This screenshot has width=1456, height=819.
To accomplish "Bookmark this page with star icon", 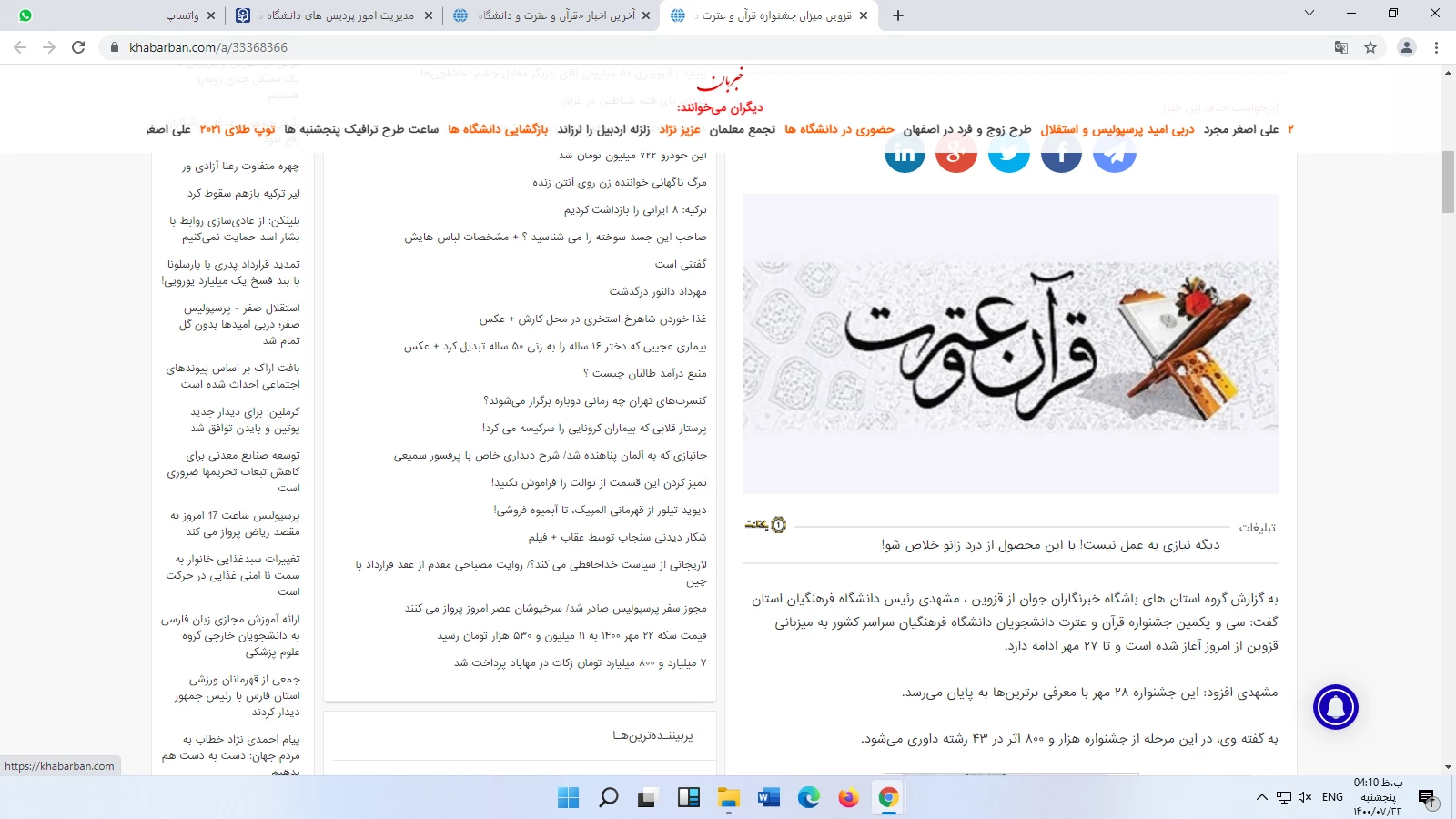I will click(1370, 47).
